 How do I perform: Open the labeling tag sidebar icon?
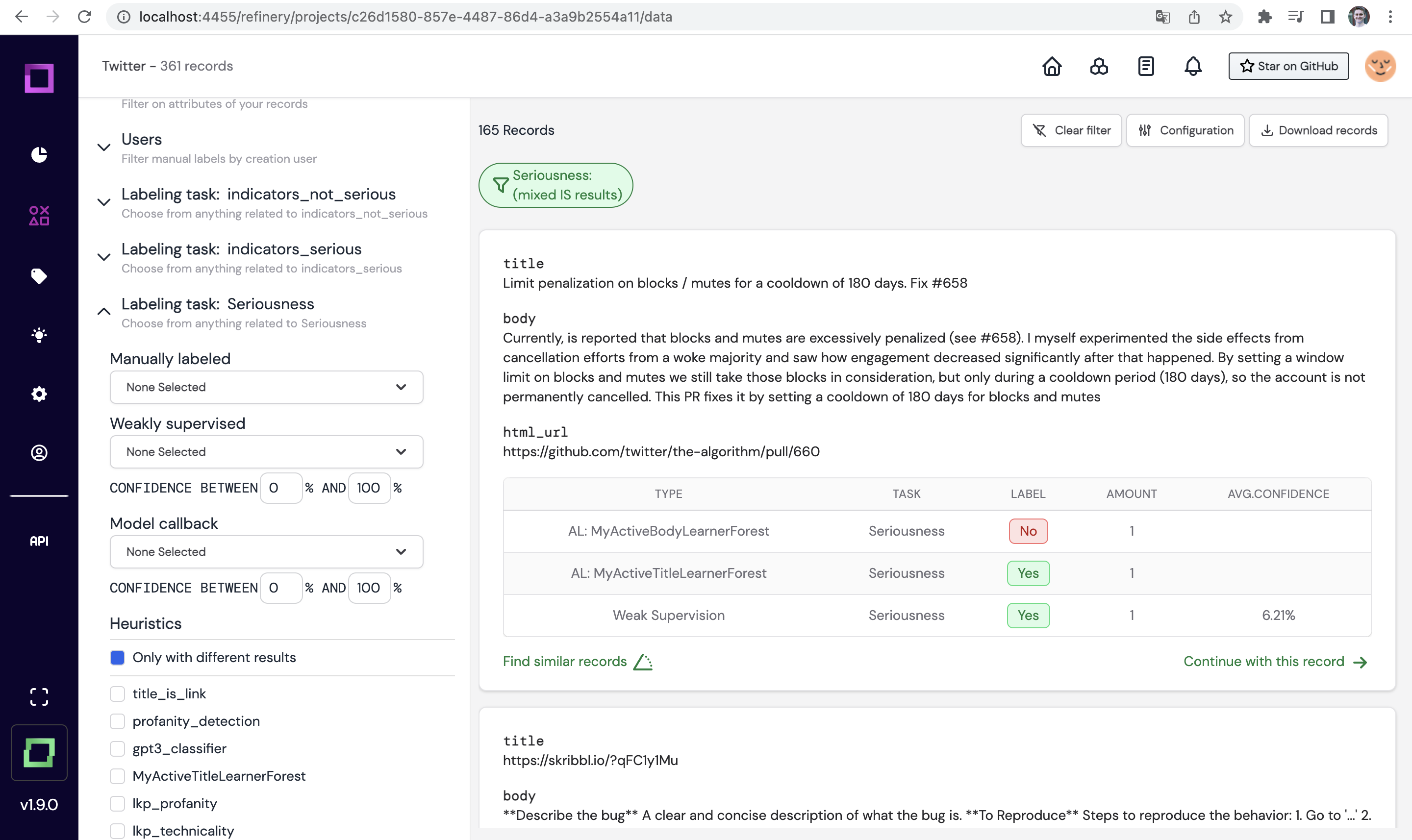tap(39, 276)
